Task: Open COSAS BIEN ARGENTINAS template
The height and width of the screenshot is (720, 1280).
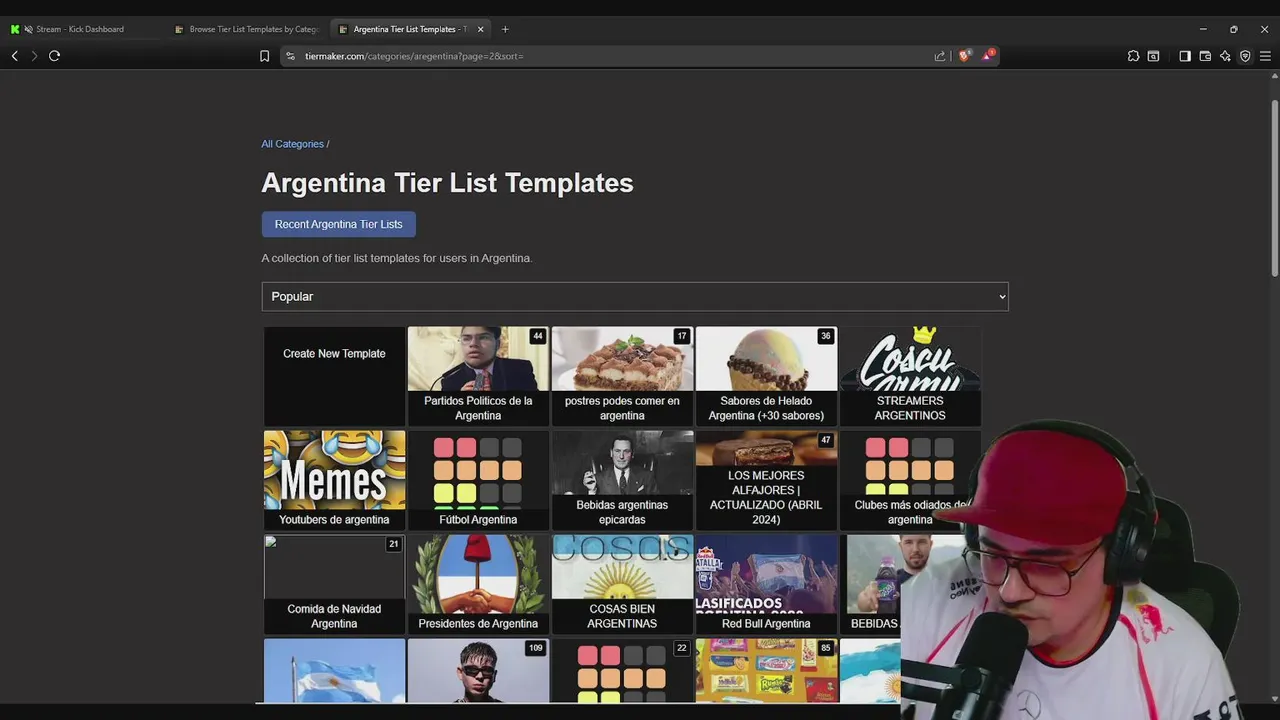Action: tap(622, 584)
